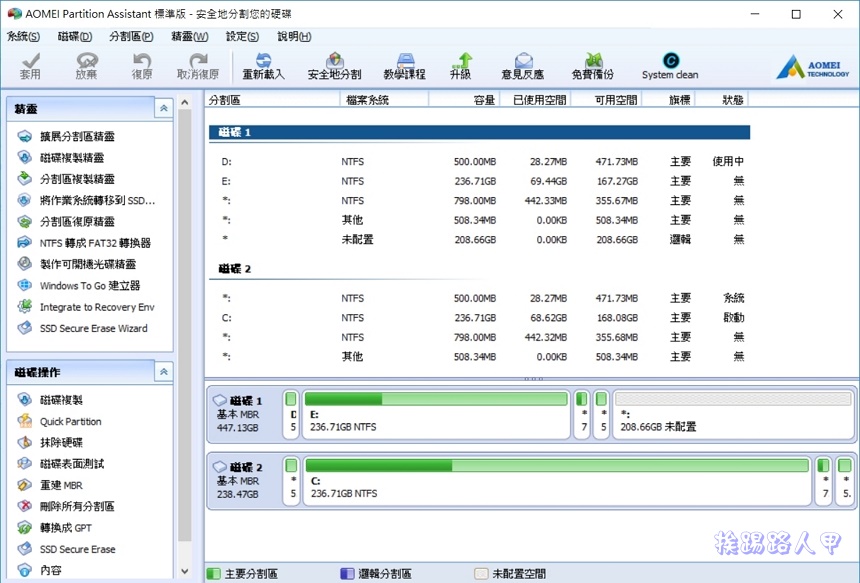Screen dimensions: 860x583
Task: Click the 未配置空間 legend swatch
Action: (481, 574)
